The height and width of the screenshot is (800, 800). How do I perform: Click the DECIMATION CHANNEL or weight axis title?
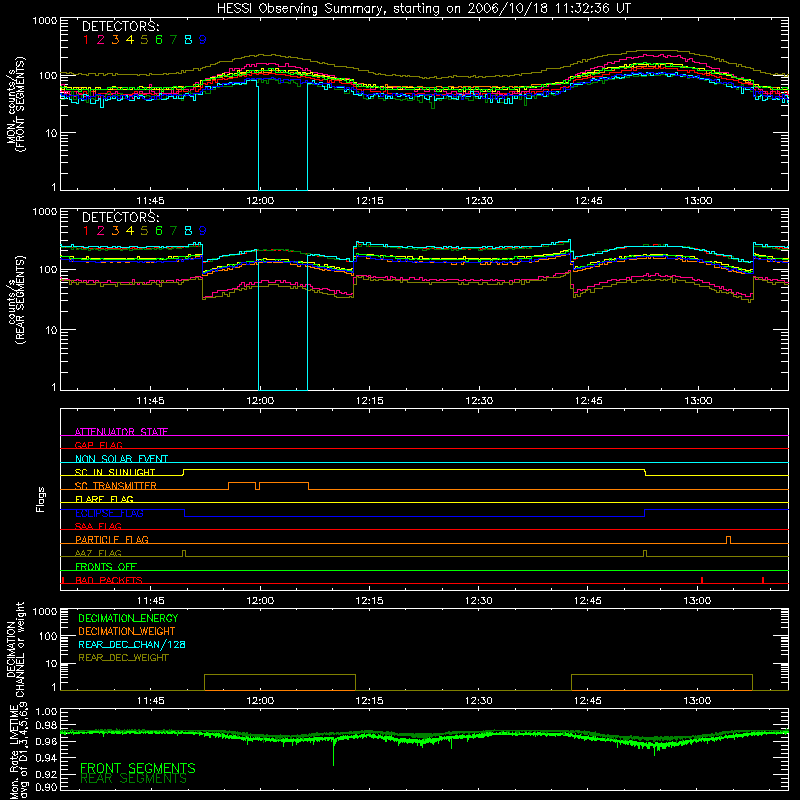(15, 649)
